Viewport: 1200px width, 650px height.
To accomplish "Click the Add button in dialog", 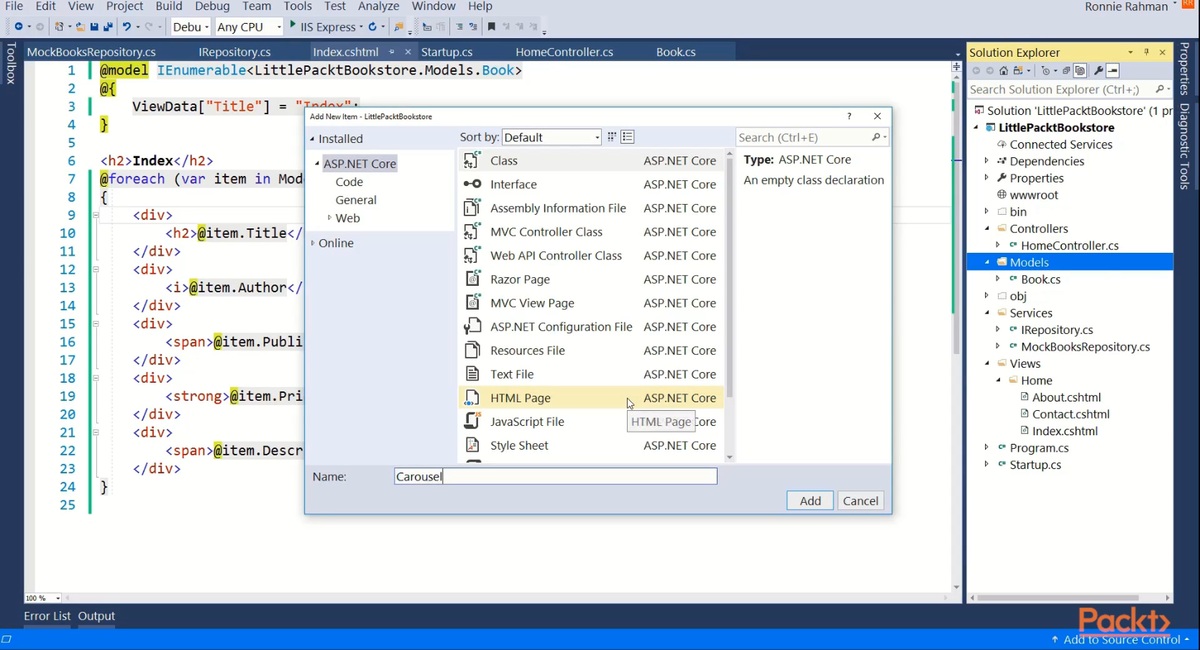I will tap(810, 501).
